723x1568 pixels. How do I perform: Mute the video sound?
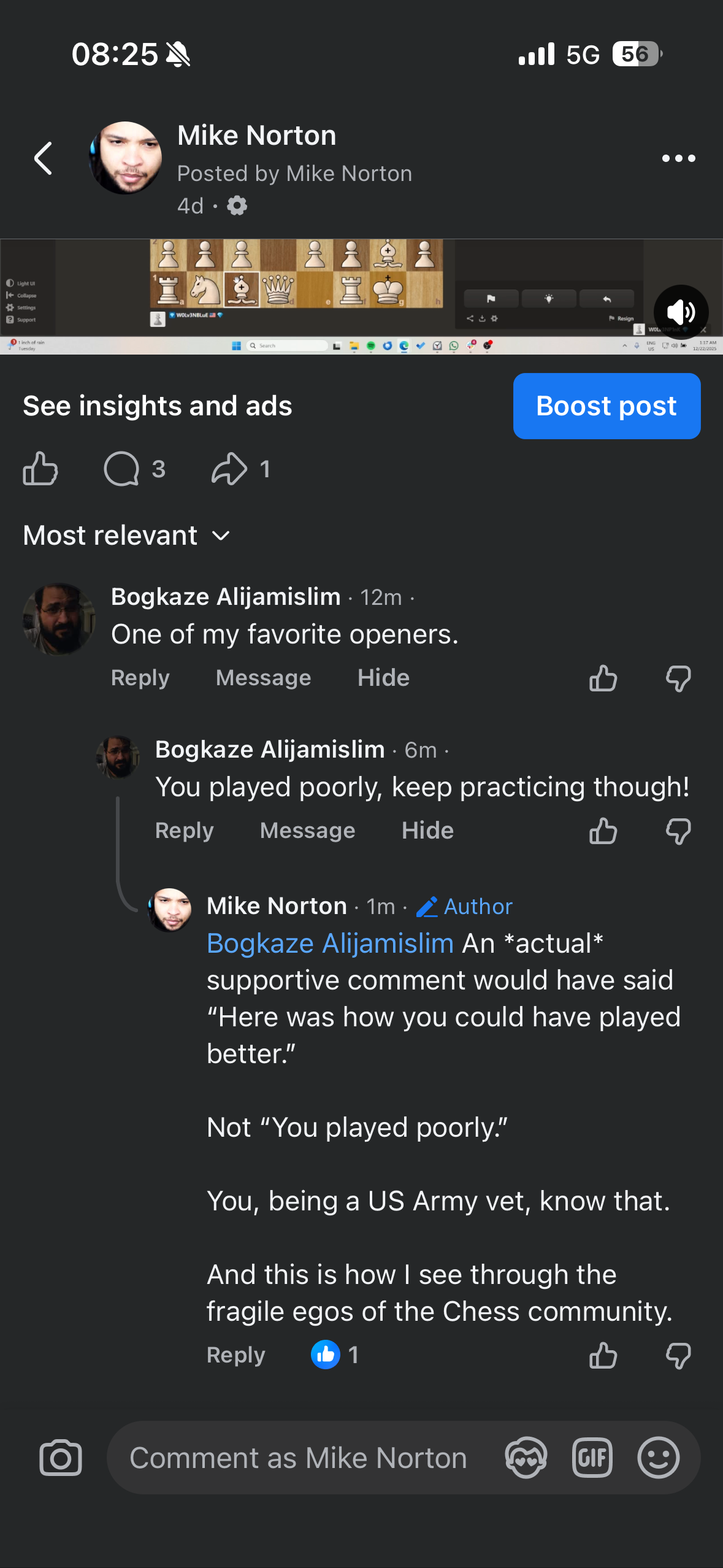point(681,312)
